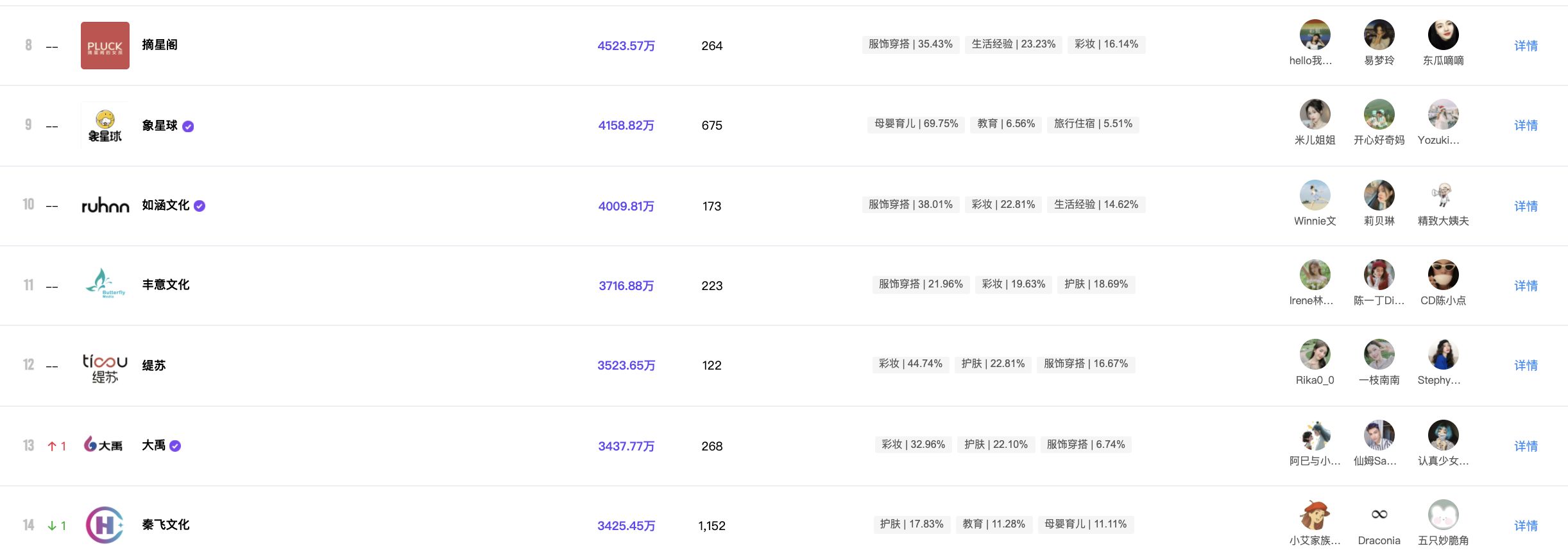Open 详情 link for 秦飞文化
The width and height of the screenshot is (1568, 557).
[1526, 526]
